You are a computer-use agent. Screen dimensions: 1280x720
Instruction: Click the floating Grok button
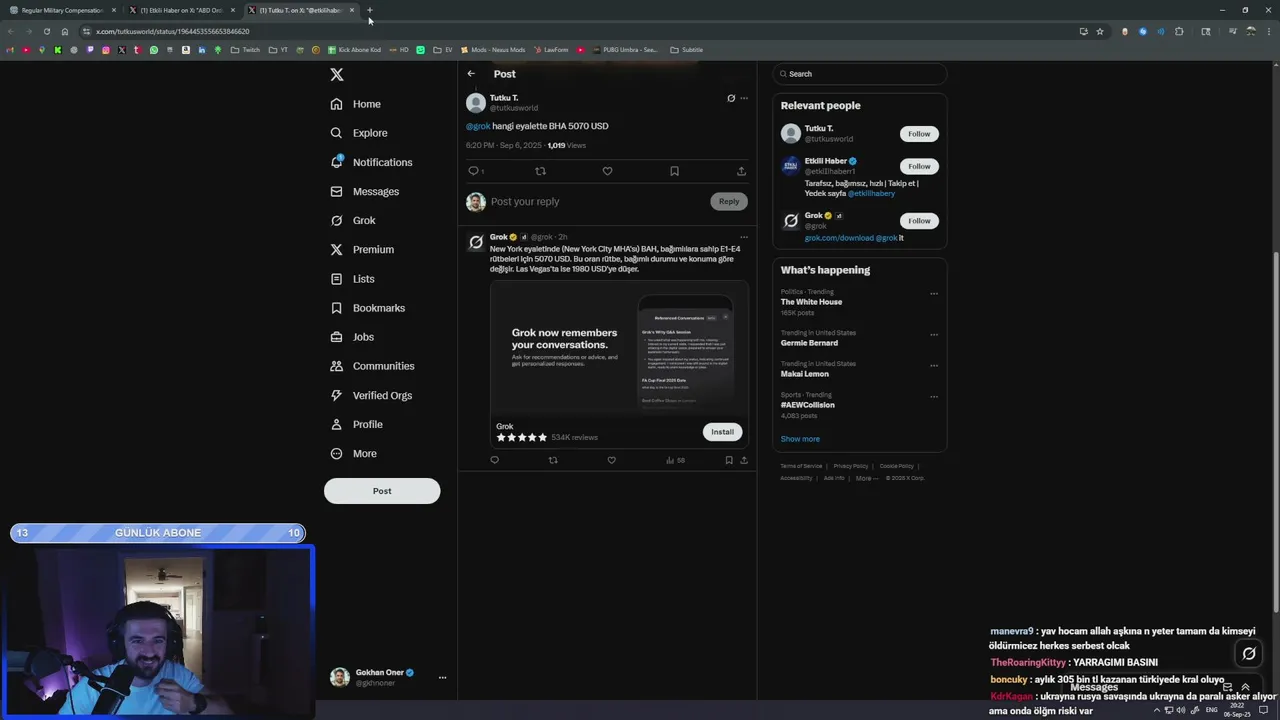click(x=1249, y=654)
